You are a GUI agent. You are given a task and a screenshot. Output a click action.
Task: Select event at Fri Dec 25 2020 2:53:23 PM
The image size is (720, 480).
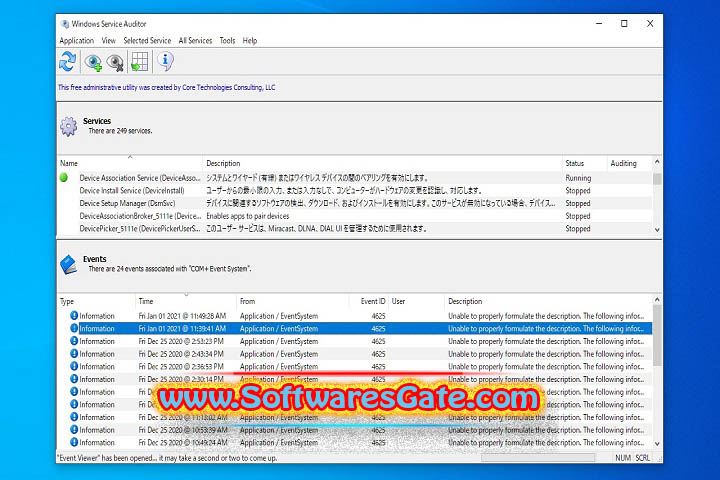354,341
